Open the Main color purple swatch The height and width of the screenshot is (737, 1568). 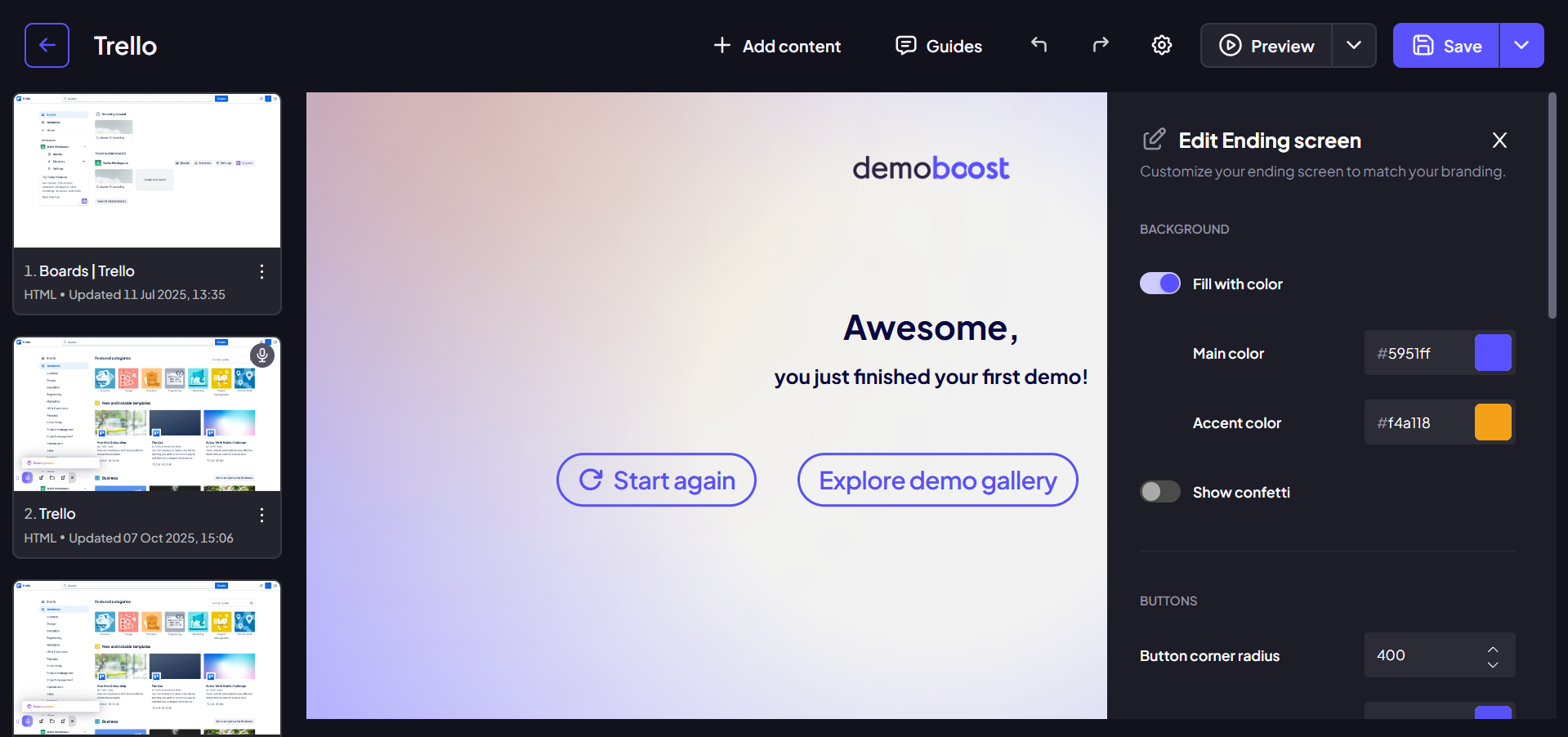tap(1493, 353)
